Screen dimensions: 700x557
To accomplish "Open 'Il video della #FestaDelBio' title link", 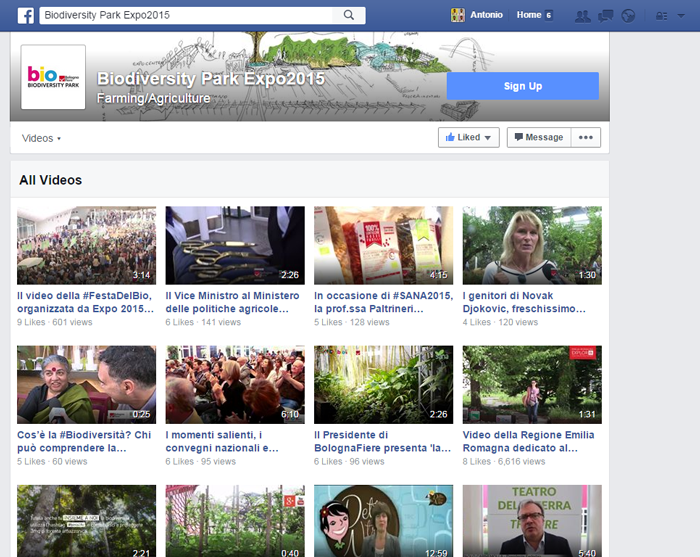I will (x=85, y=302).
